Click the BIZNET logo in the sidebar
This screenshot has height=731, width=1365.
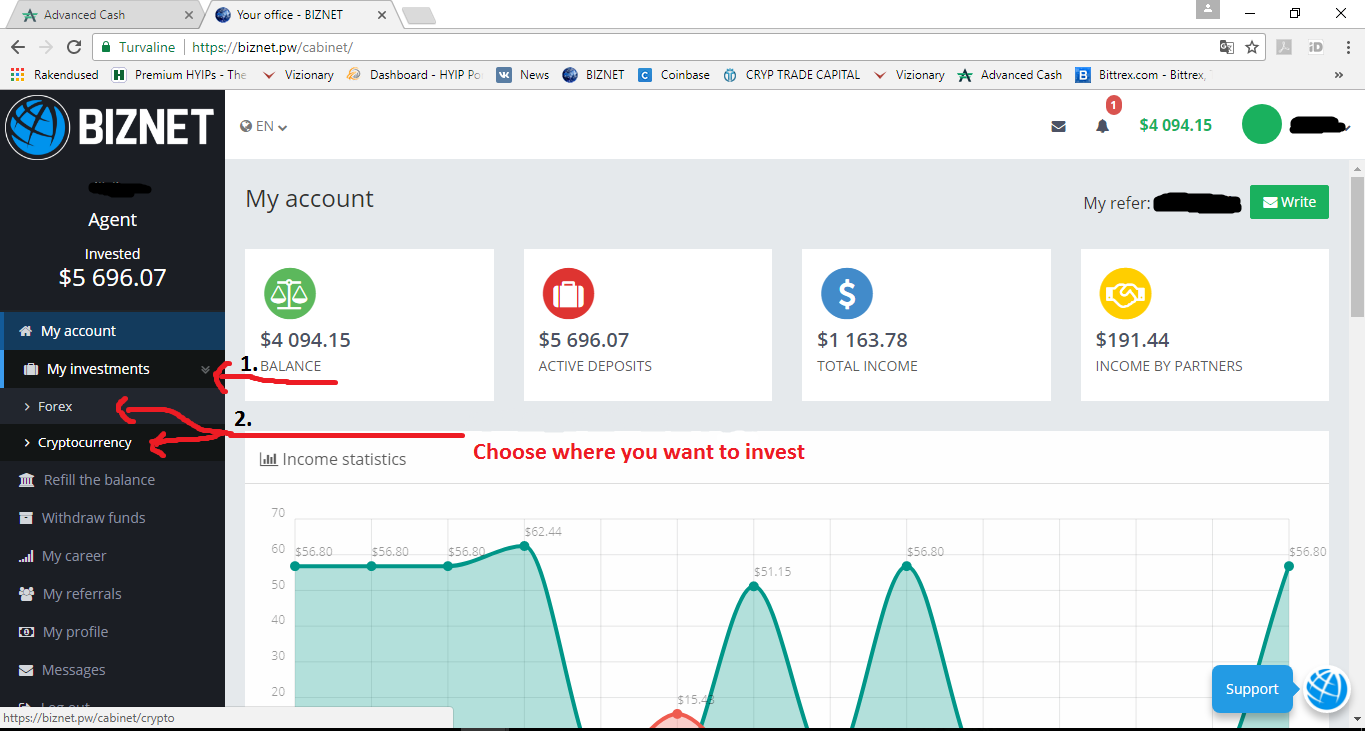pos(110,127)
